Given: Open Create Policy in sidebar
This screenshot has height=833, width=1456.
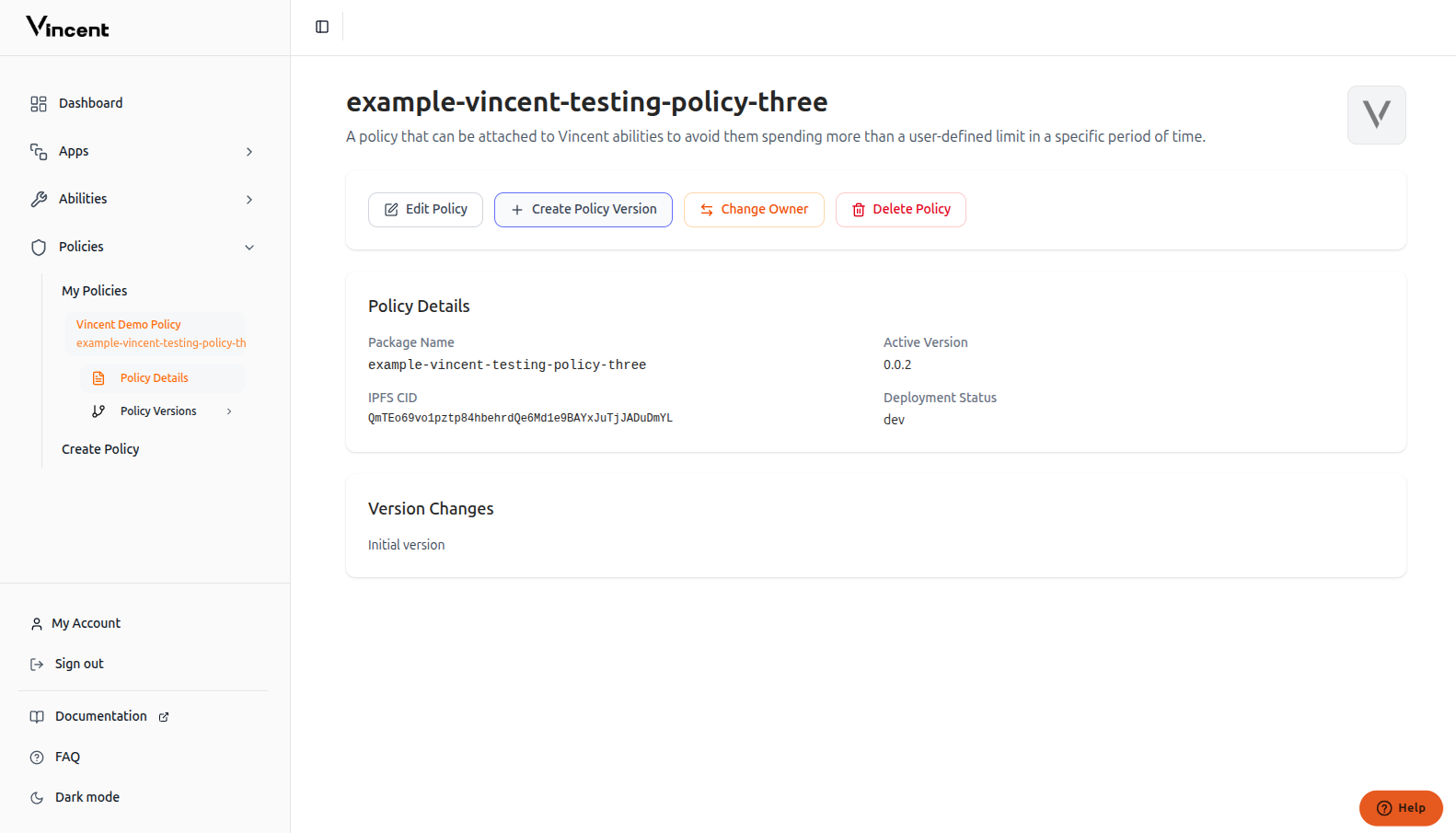Looking at the screenshot, I should coord(100,449).
